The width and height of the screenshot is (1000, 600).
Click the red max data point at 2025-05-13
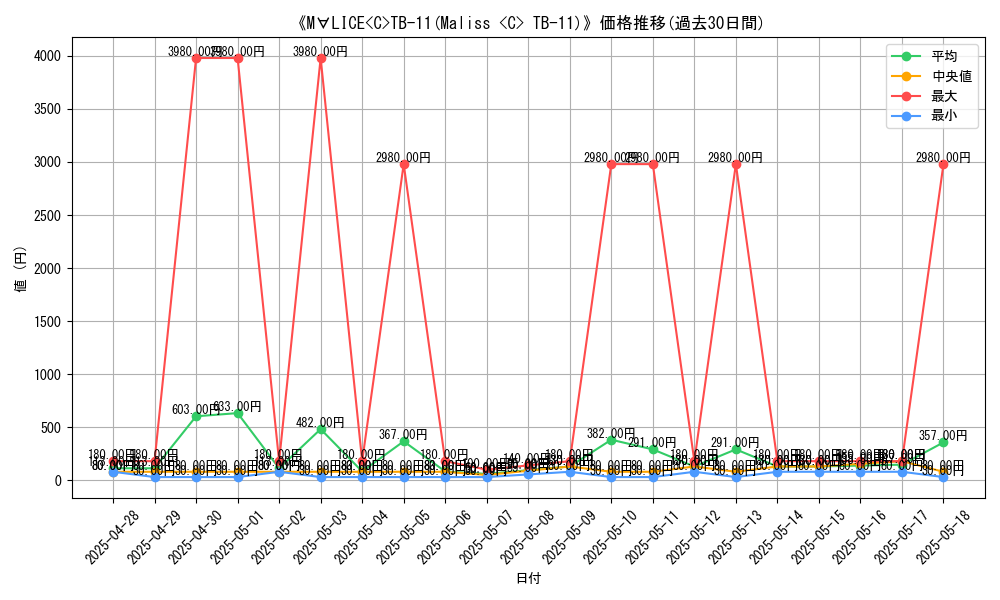[737, 165]
